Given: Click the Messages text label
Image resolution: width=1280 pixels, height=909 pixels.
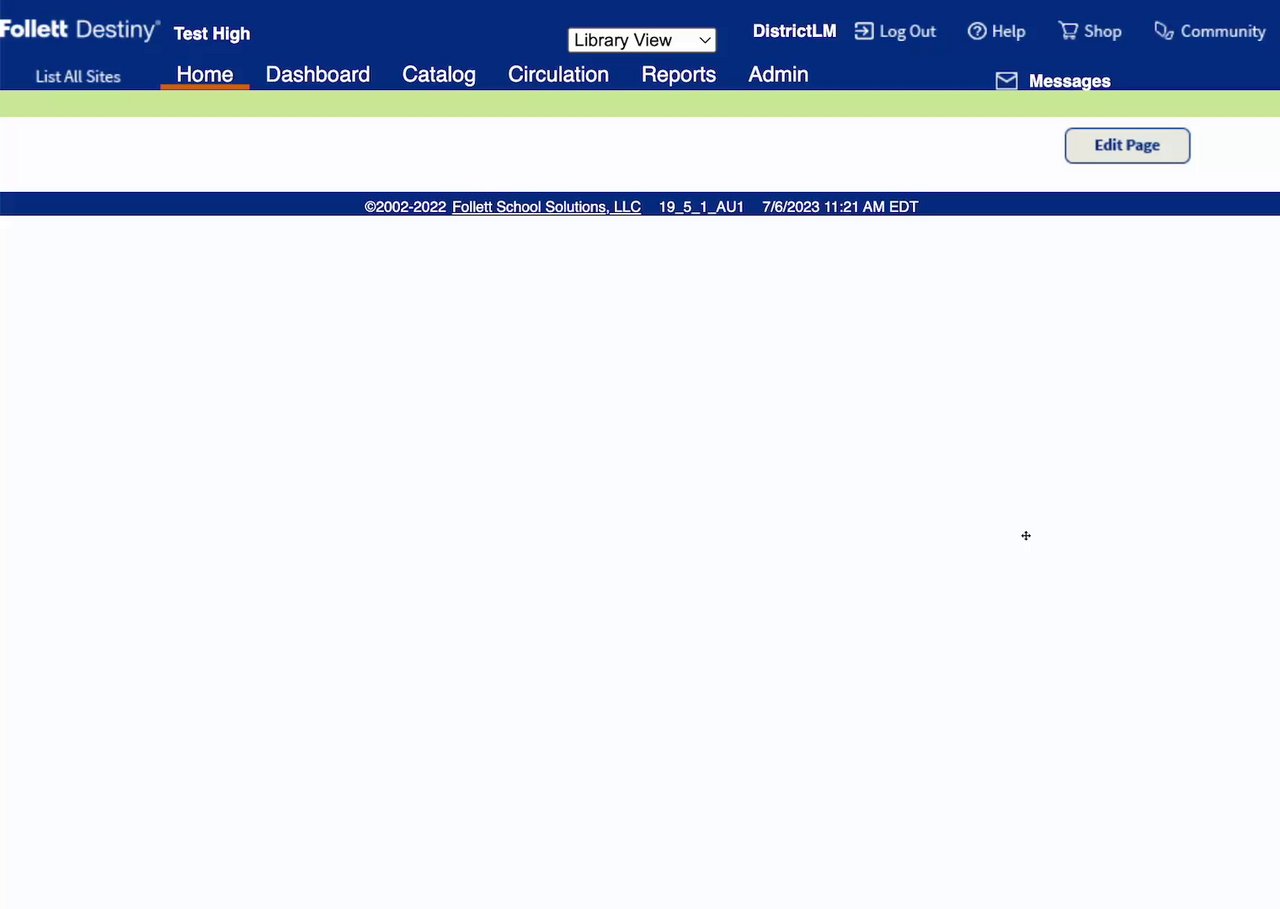Looking at the screenshot, I should pyautogui.click(x=1070, y=81).
